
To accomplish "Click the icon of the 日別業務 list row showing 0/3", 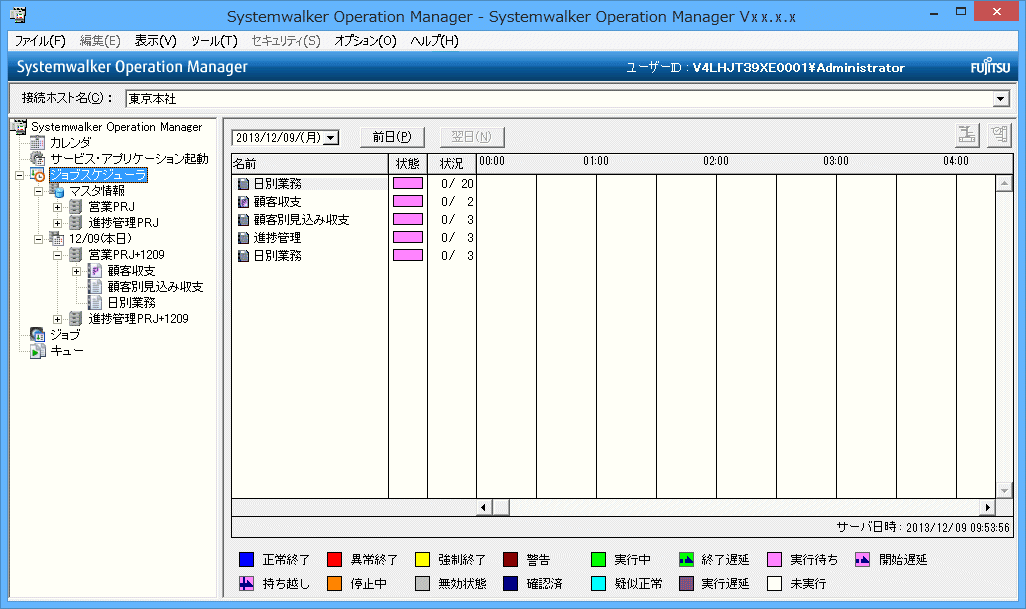I will click(243, 256).
